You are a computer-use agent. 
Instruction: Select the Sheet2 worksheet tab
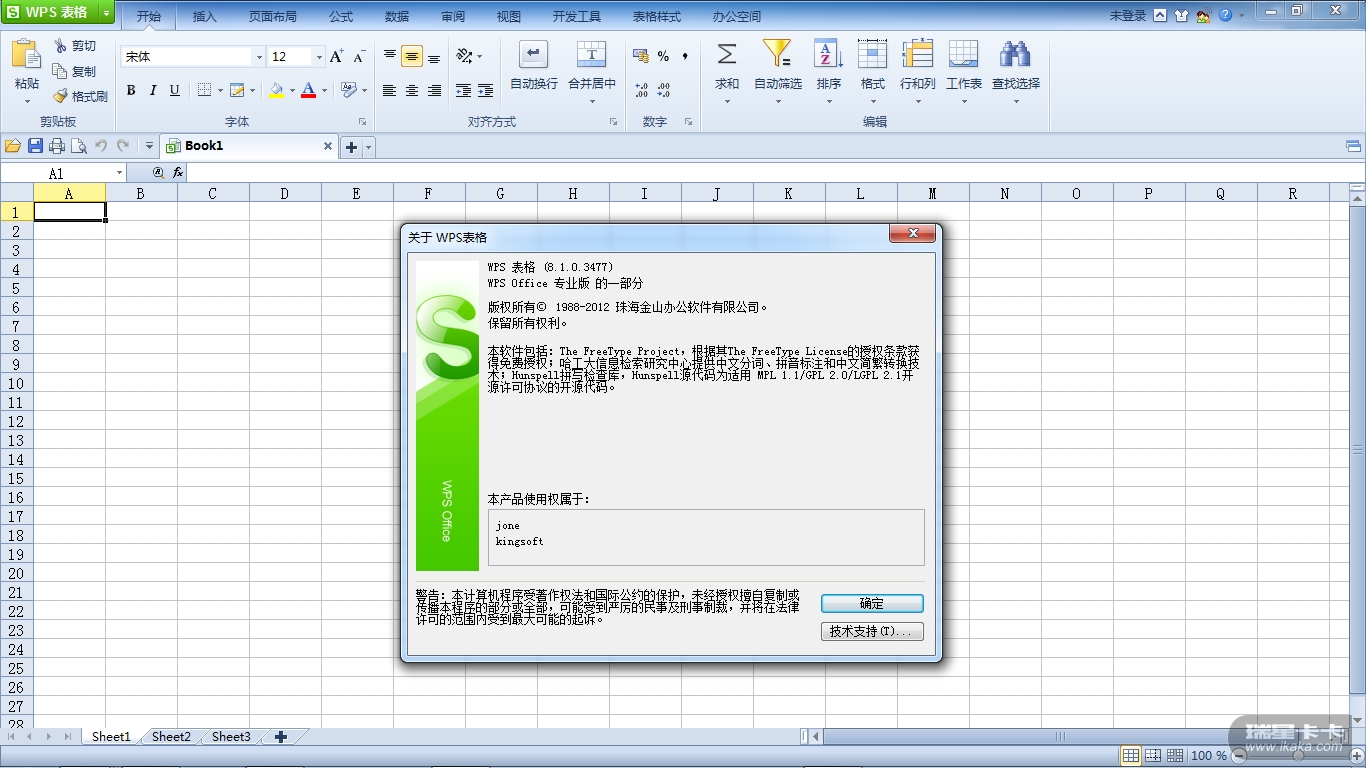coord(171,737)
